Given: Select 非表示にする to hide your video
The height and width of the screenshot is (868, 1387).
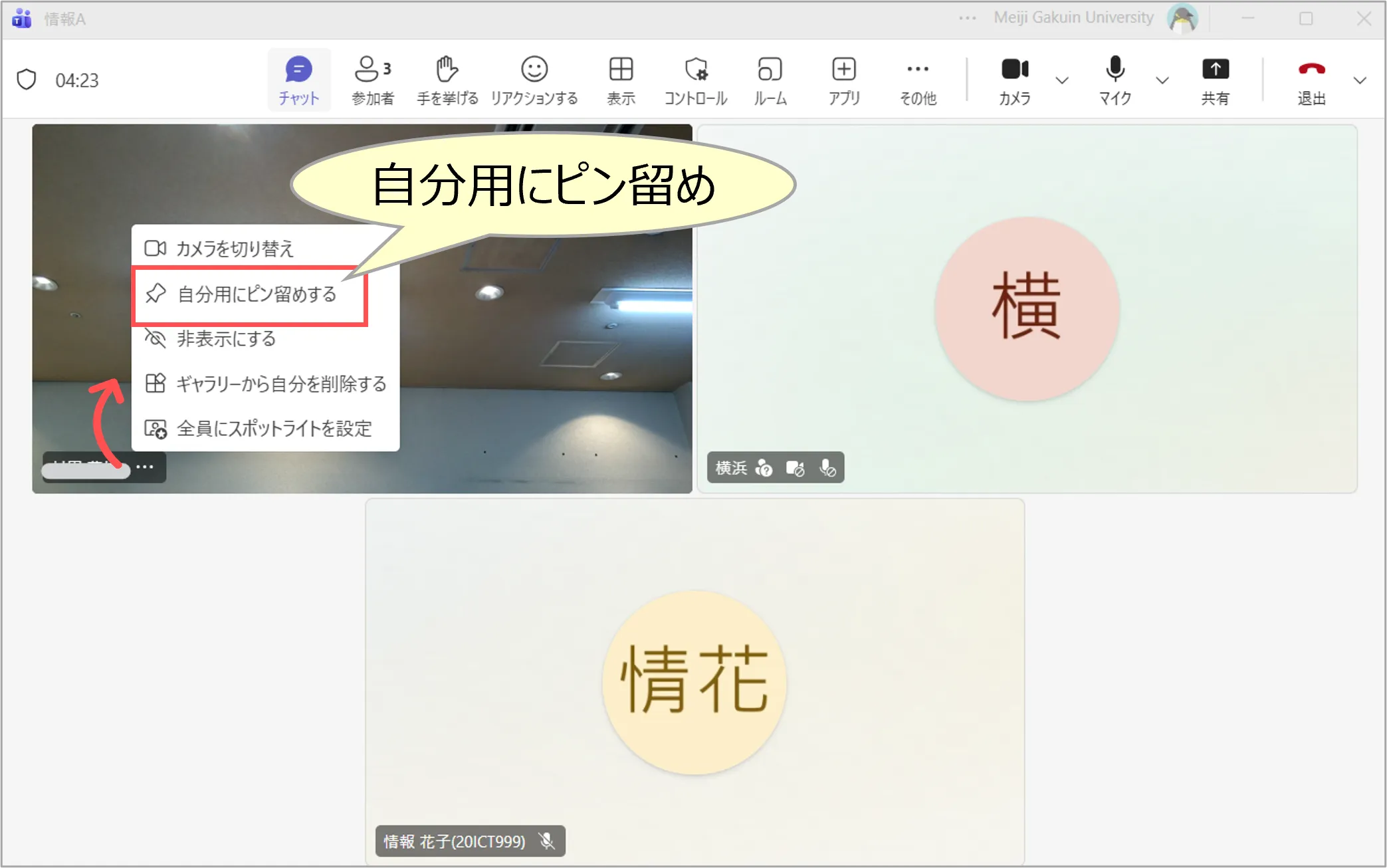Looking at the screenshot, I should pyautogui.click(x=226, y=339).
